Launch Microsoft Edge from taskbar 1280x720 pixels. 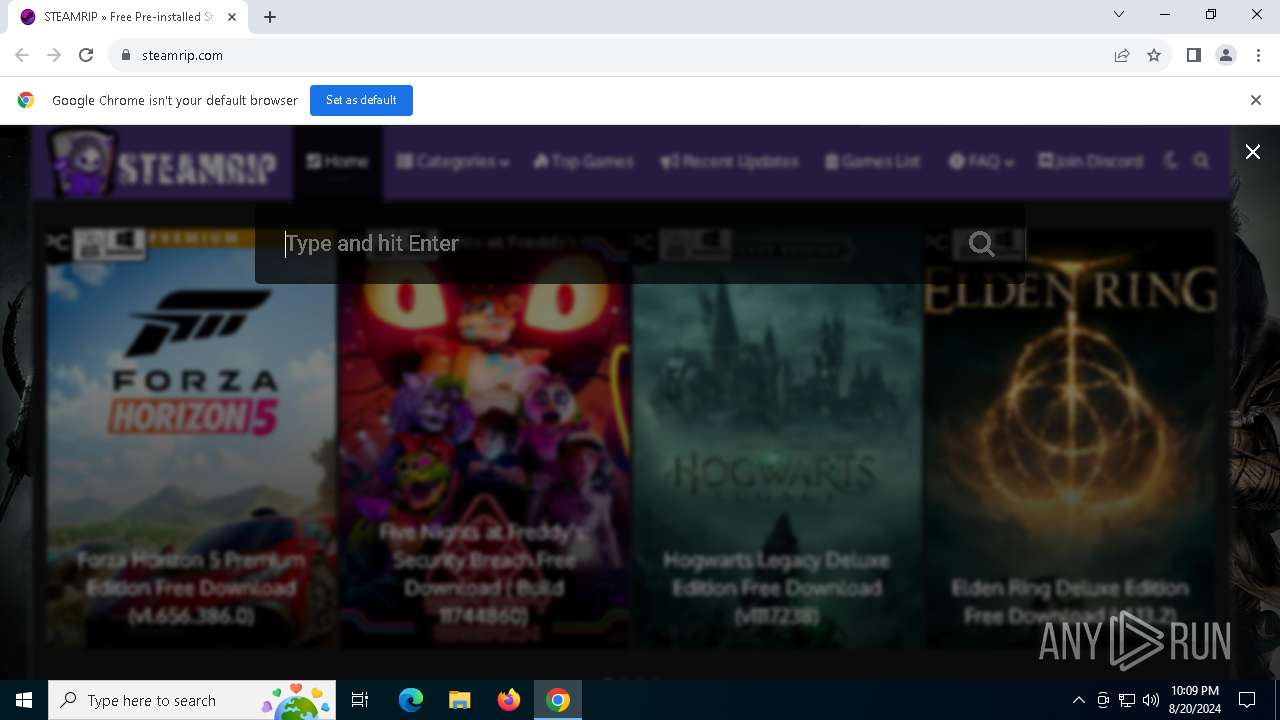[410, 700]
